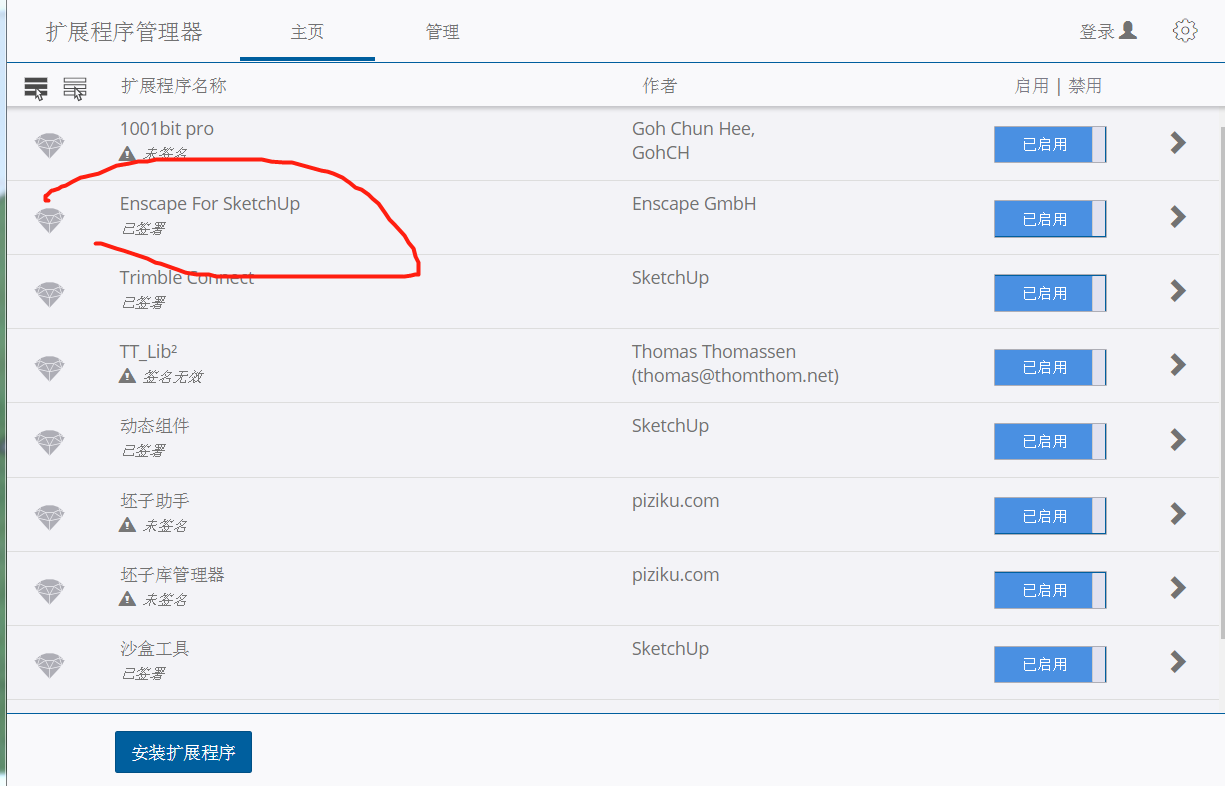Switch to collapsed list view icon

click(x=75, y=88)
